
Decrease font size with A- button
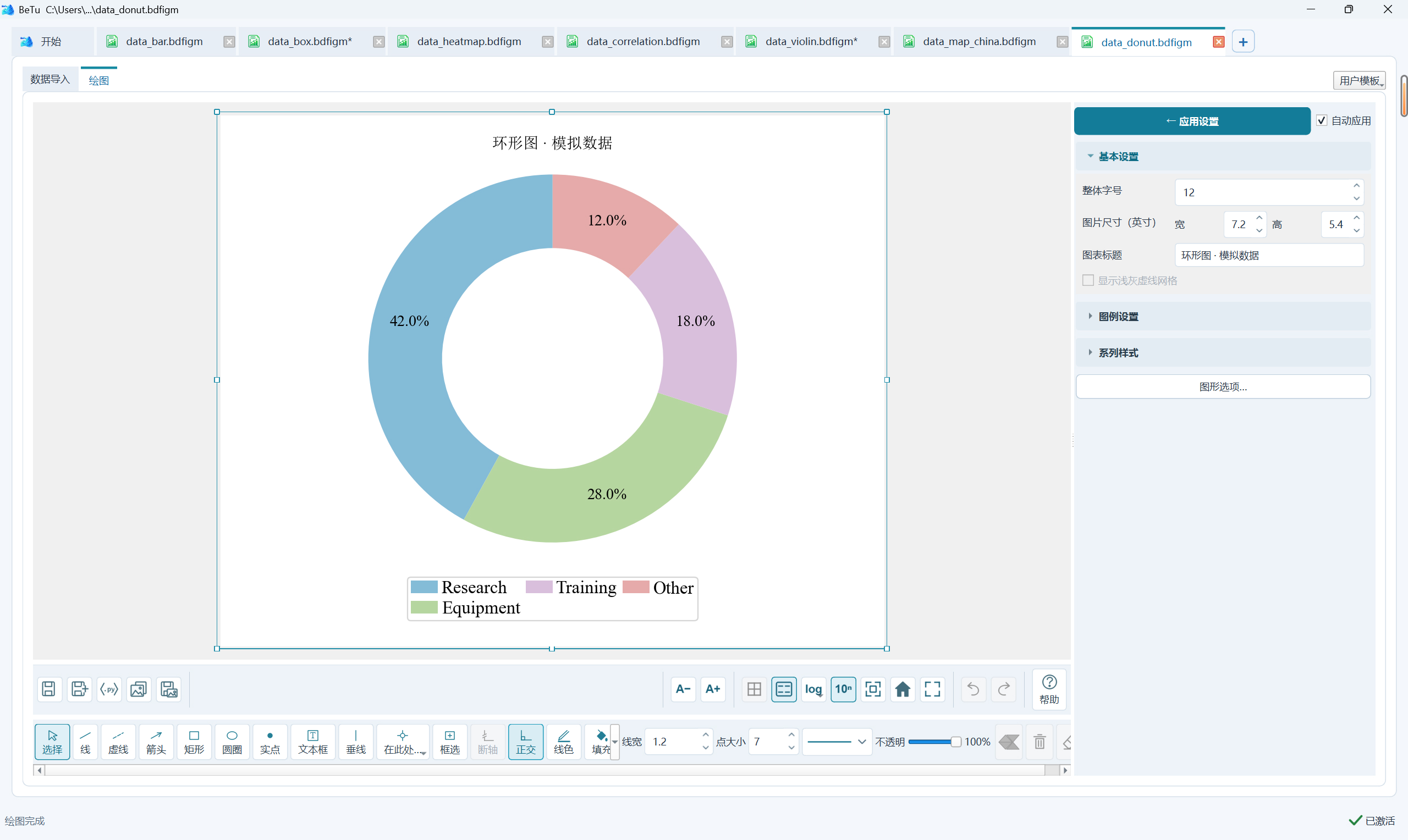click(x=683, y=689)
